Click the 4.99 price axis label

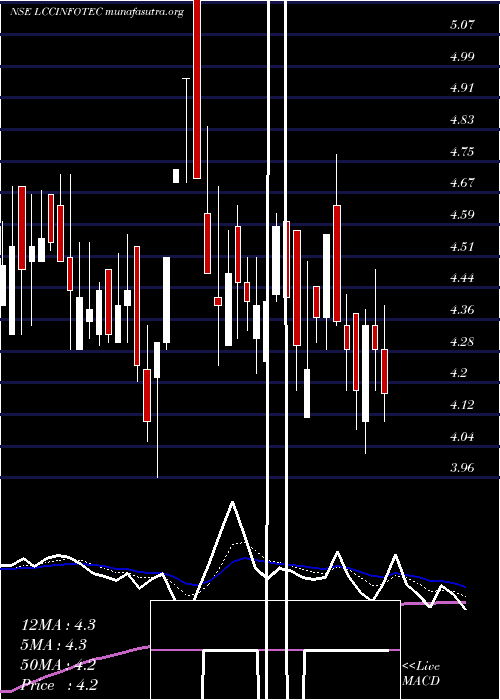[x=462, y=56]
